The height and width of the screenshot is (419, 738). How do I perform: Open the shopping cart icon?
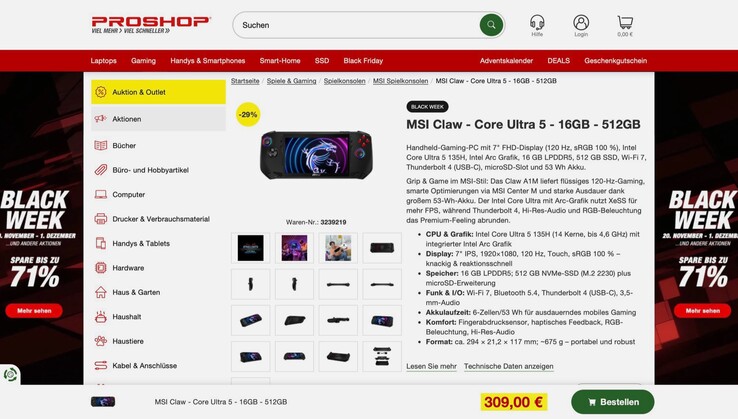(x=625, y=22)
